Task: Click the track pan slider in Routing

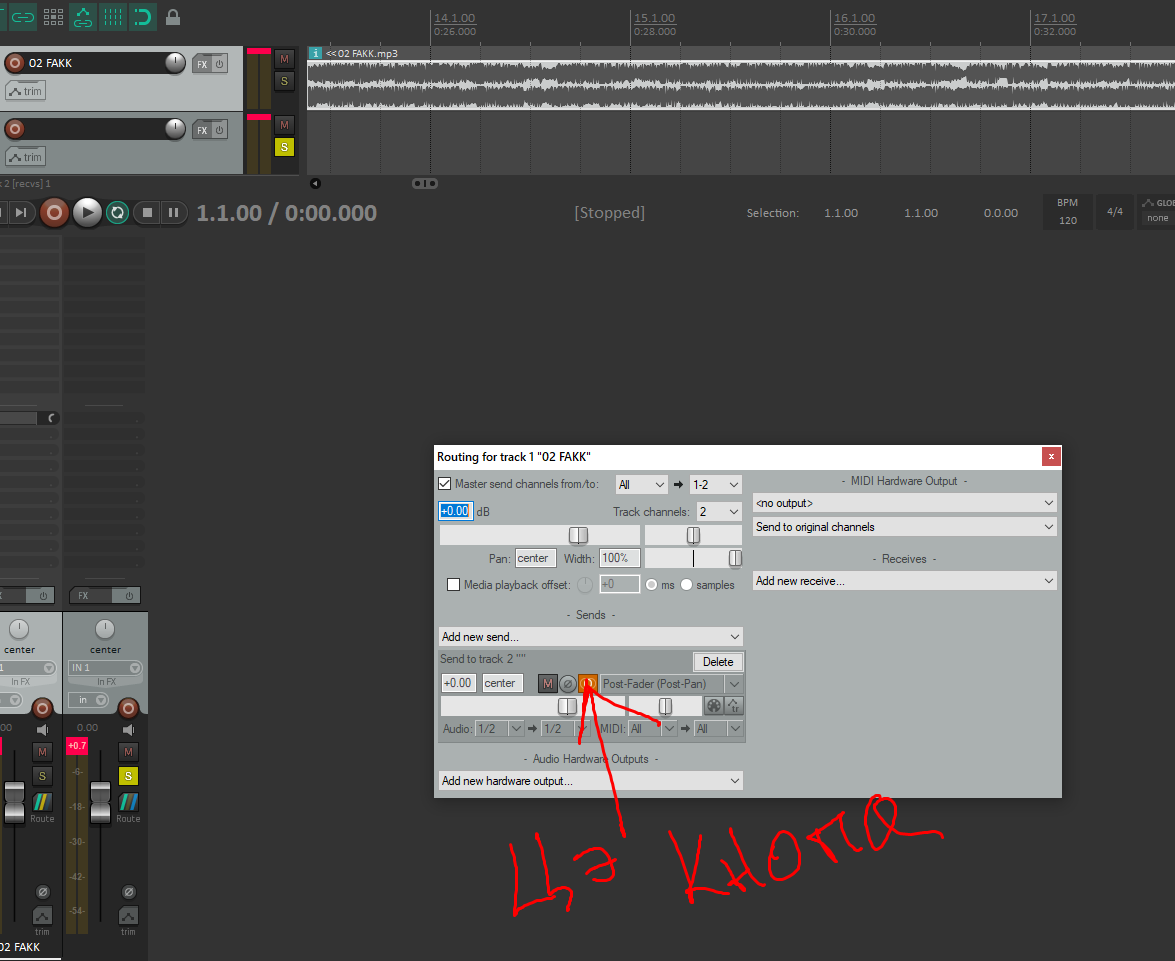Action: click(x=693, y=535)
